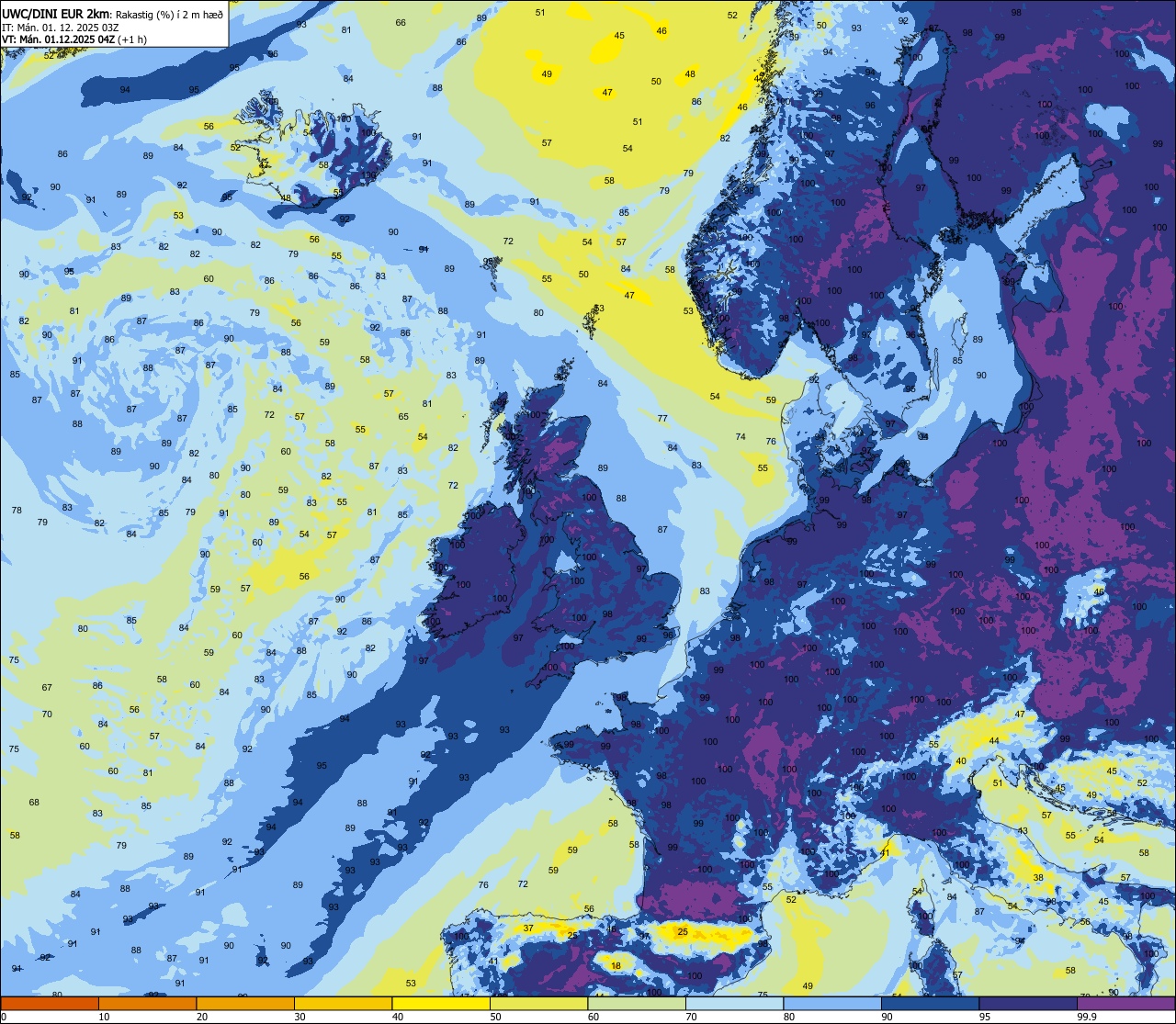
Task: Click the 'UWC/DINI EUR 2km' title text
Action: (x=57, y=14)
